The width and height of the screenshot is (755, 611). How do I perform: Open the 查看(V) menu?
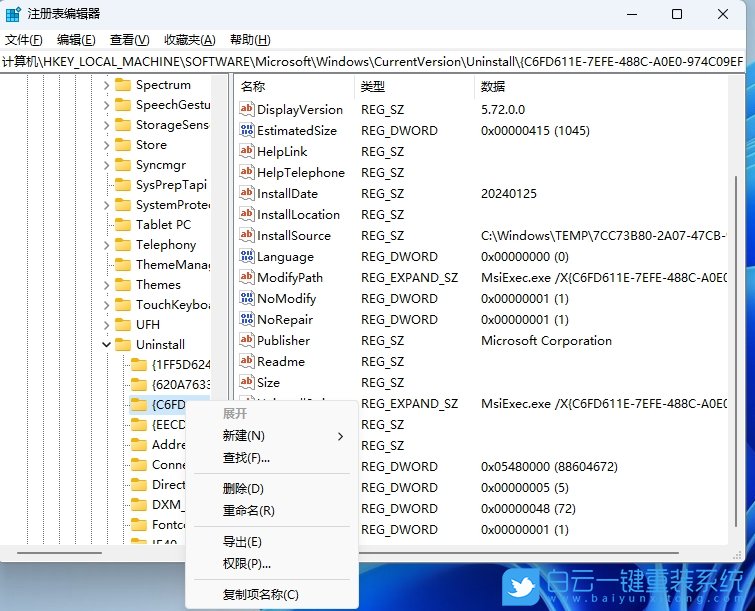tap(130, 39)
